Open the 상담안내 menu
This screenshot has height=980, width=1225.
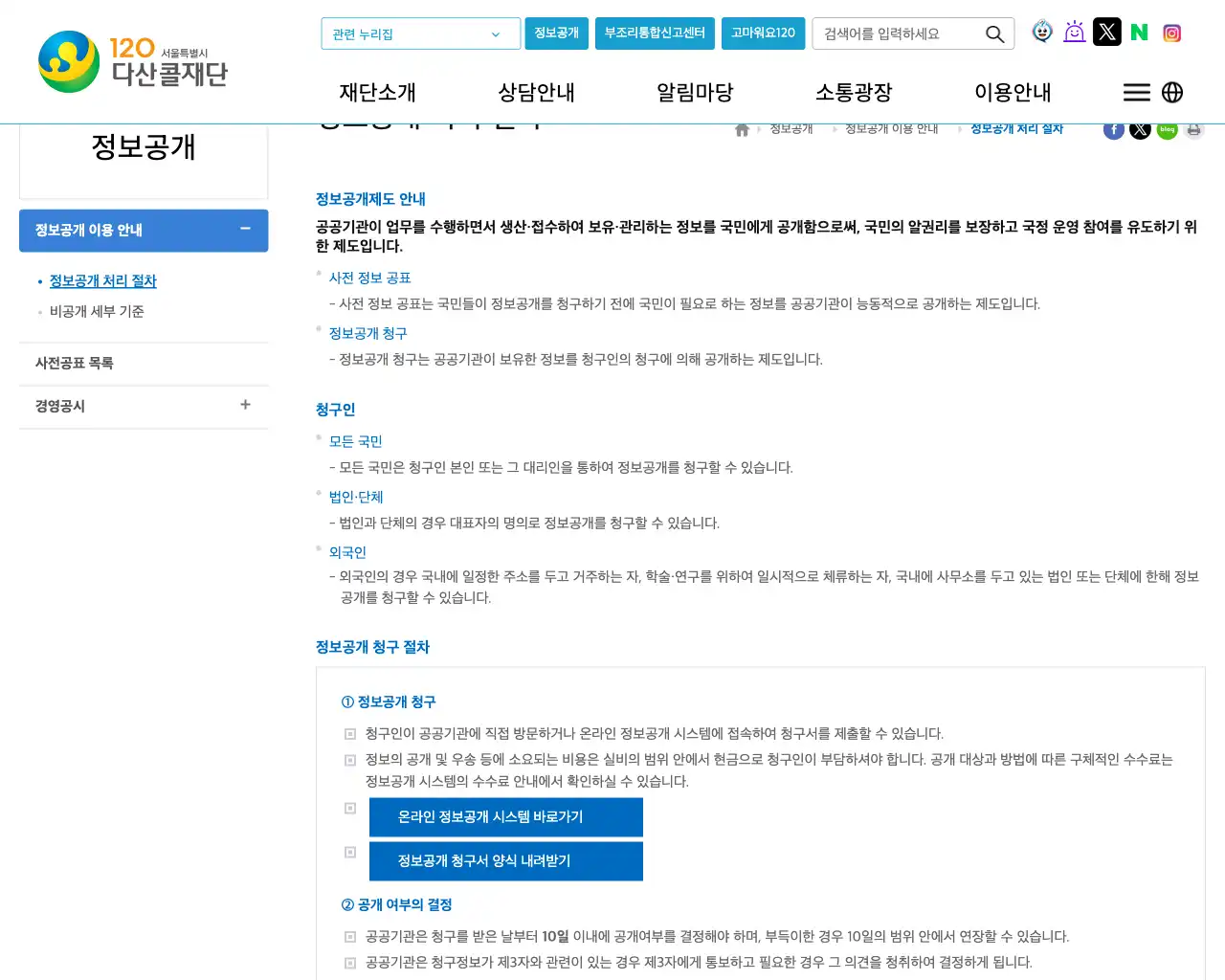point(537,92)
